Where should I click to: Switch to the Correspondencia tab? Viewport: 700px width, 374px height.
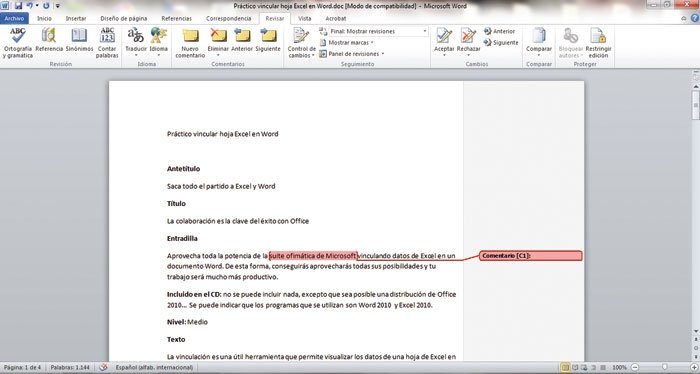click(229, 18)
